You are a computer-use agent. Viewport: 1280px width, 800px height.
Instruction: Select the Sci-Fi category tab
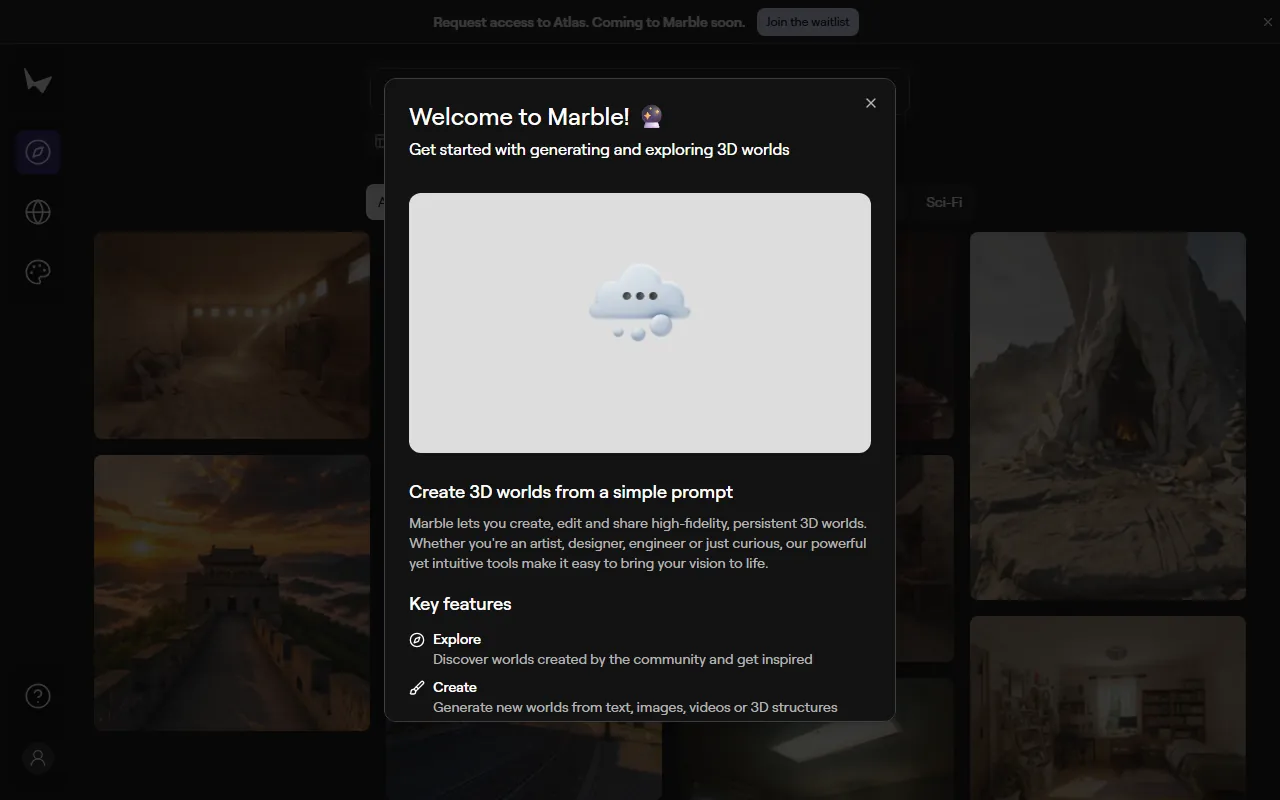[x=944, y=202]
